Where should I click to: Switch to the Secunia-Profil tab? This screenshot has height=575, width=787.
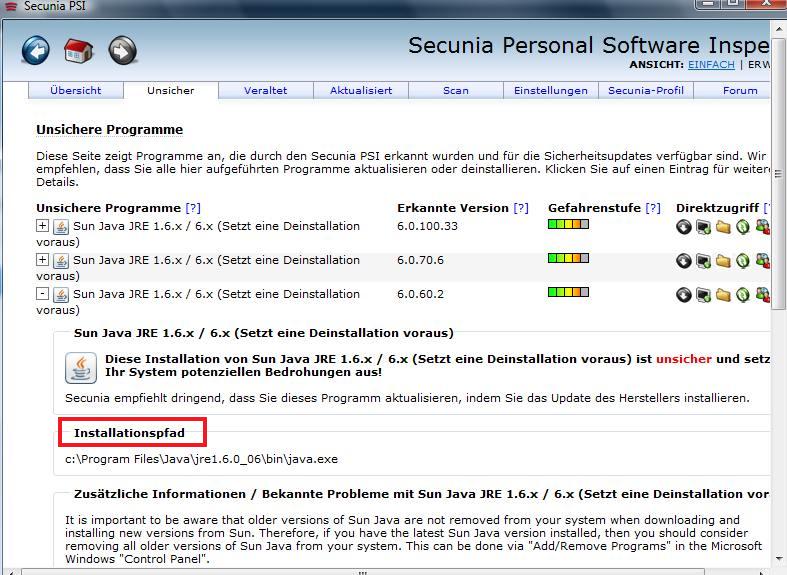coord(646,90)
